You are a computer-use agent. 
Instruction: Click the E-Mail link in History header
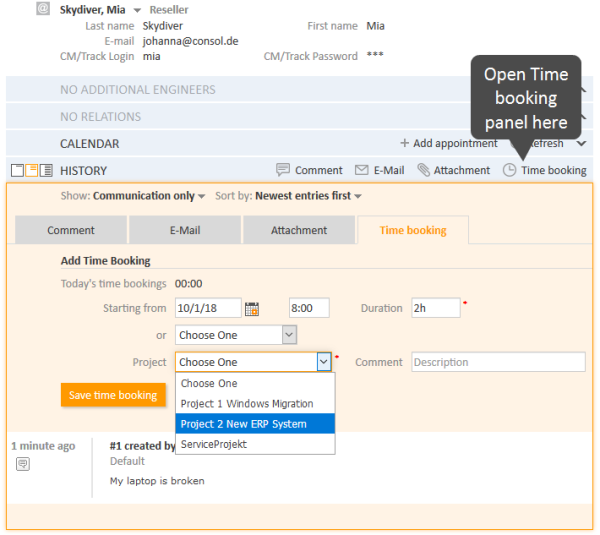click(389, 170)
